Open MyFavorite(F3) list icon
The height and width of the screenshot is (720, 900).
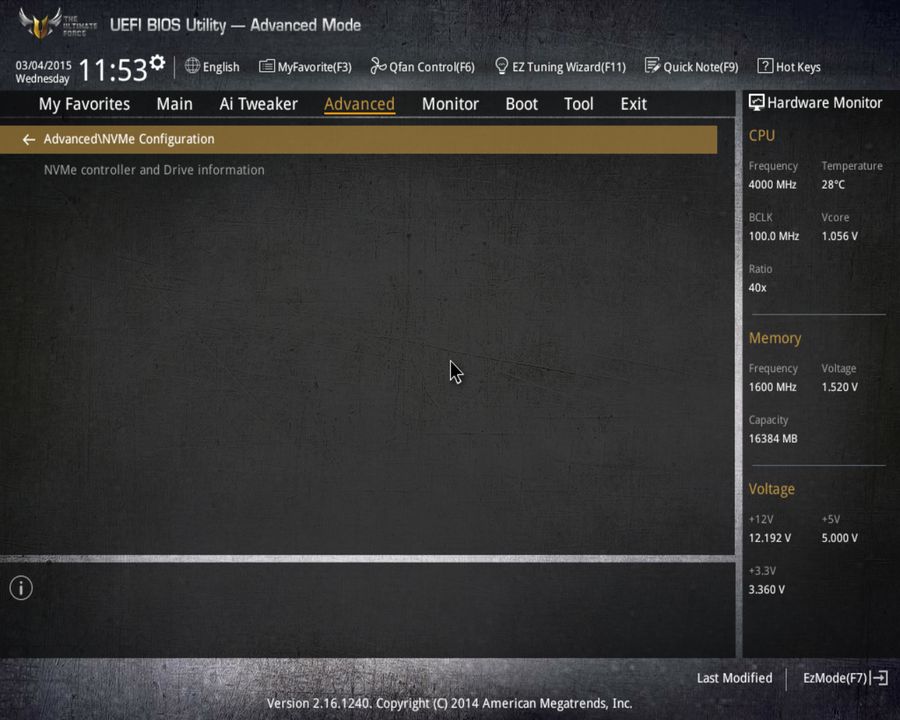266,67
